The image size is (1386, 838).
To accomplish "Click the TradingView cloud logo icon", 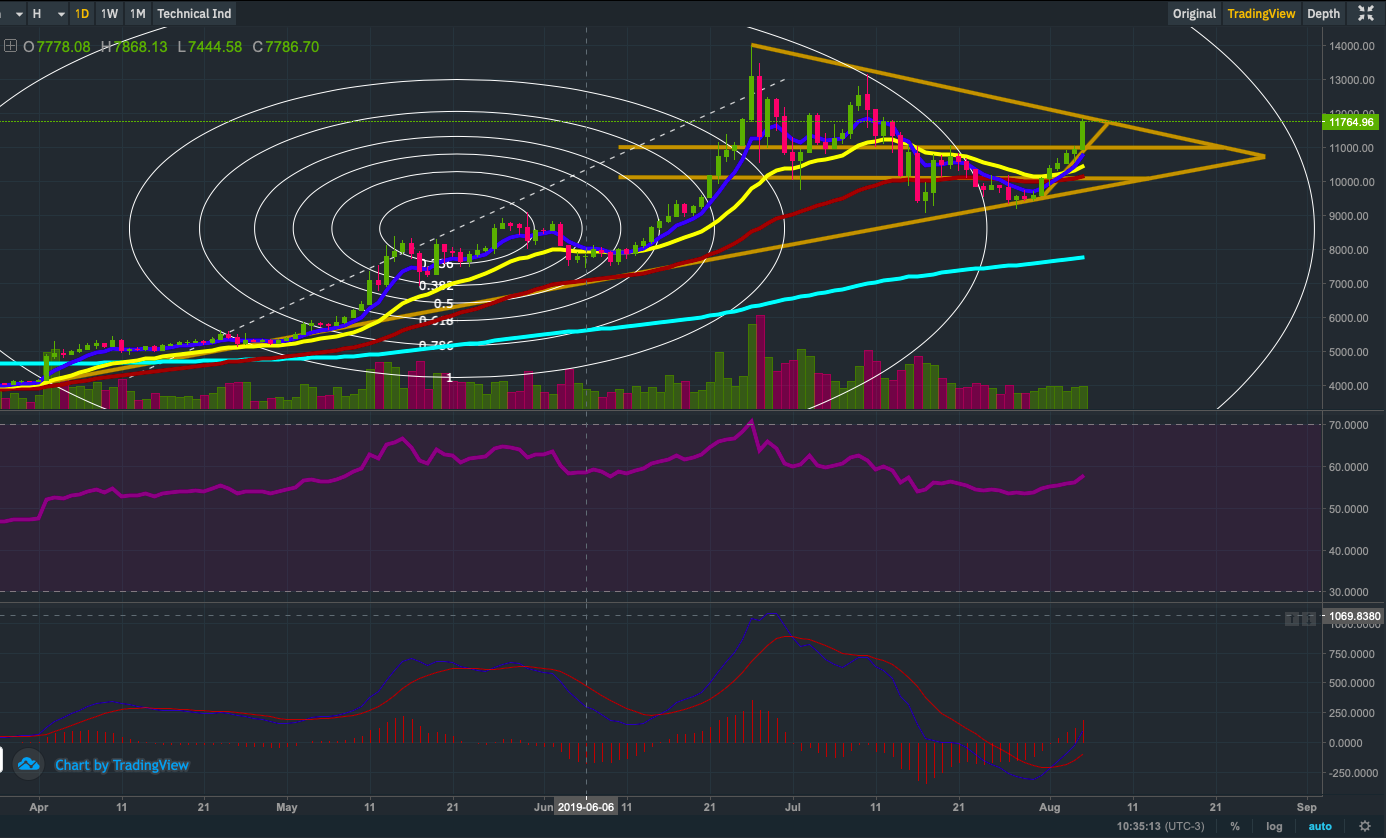I will (27, 764).
